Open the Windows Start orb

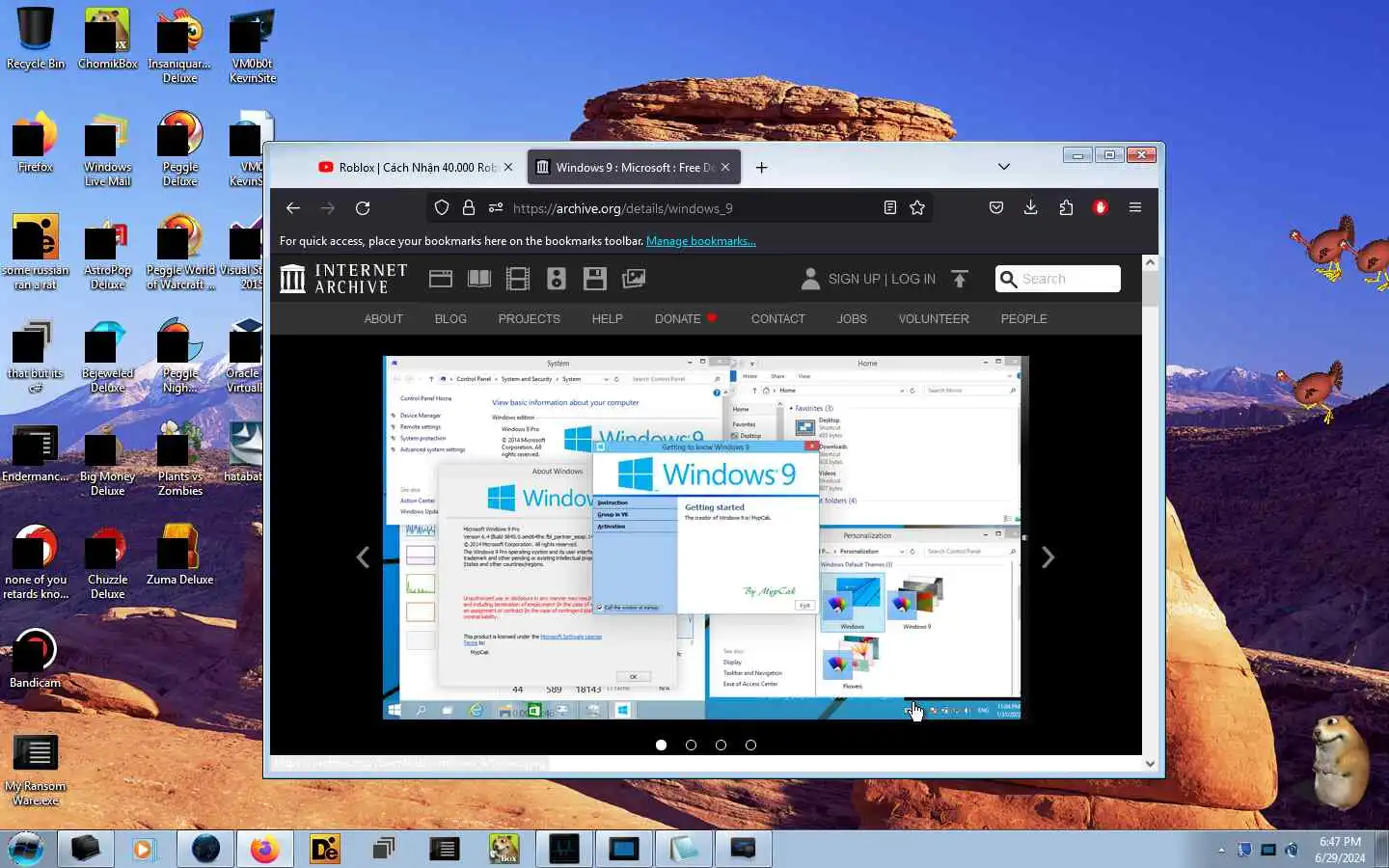(27, 849)
